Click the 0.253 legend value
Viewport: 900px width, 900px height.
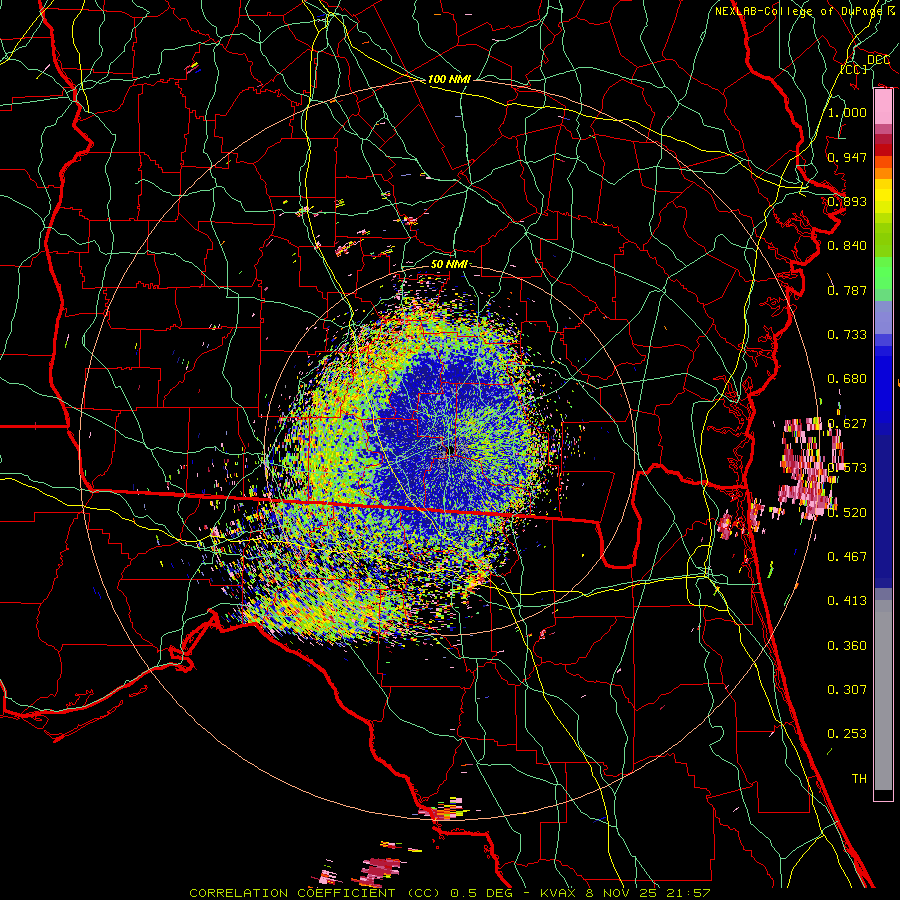(x=847, y=734)
